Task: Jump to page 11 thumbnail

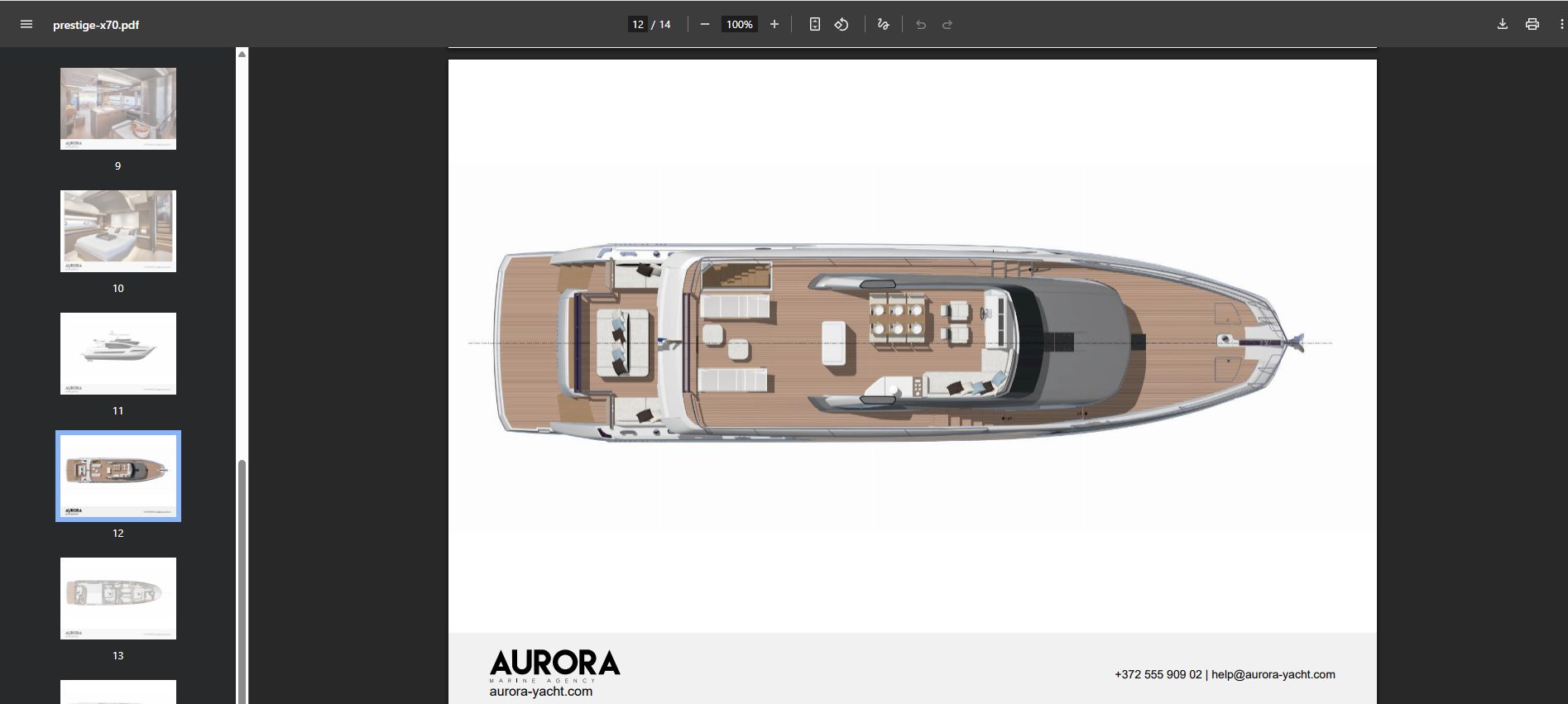Action: click(118, 353)
